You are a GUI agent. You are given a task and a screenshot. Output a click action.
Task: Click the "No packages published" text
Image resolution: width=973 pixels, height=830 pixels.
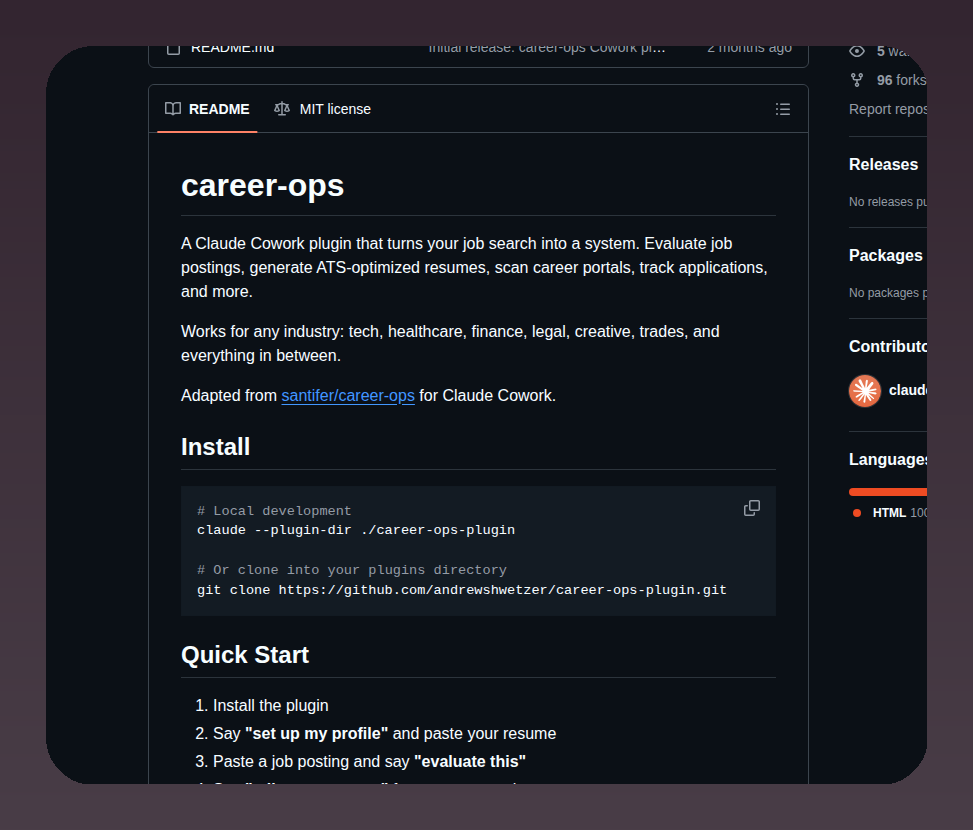(888, 293)
